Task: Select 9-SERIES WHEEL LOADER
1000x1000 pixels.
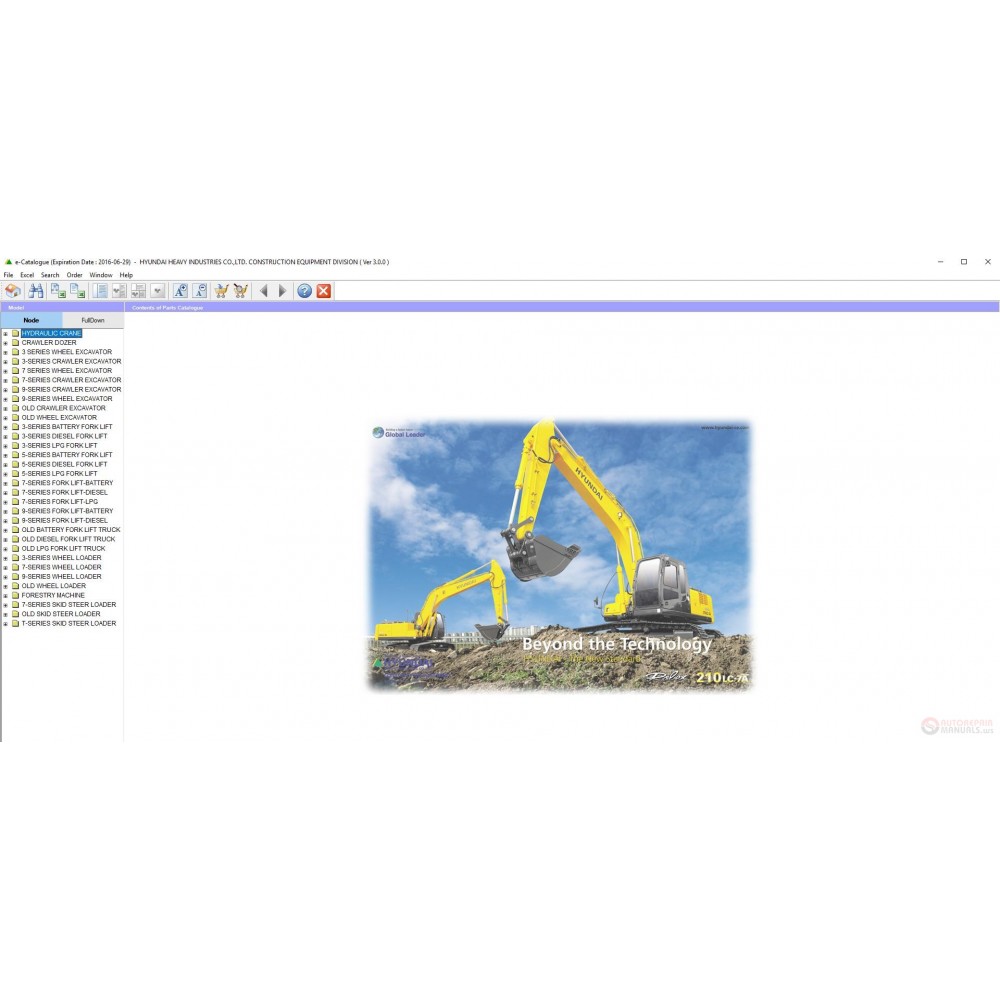Action: pos(61,577)
